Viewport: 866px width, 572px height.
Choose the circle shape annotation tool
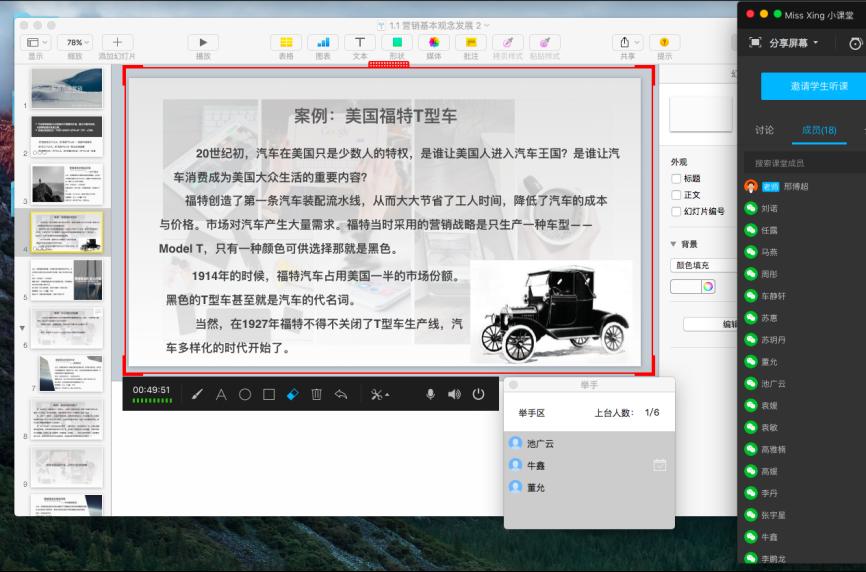click(x=245, y=394)
